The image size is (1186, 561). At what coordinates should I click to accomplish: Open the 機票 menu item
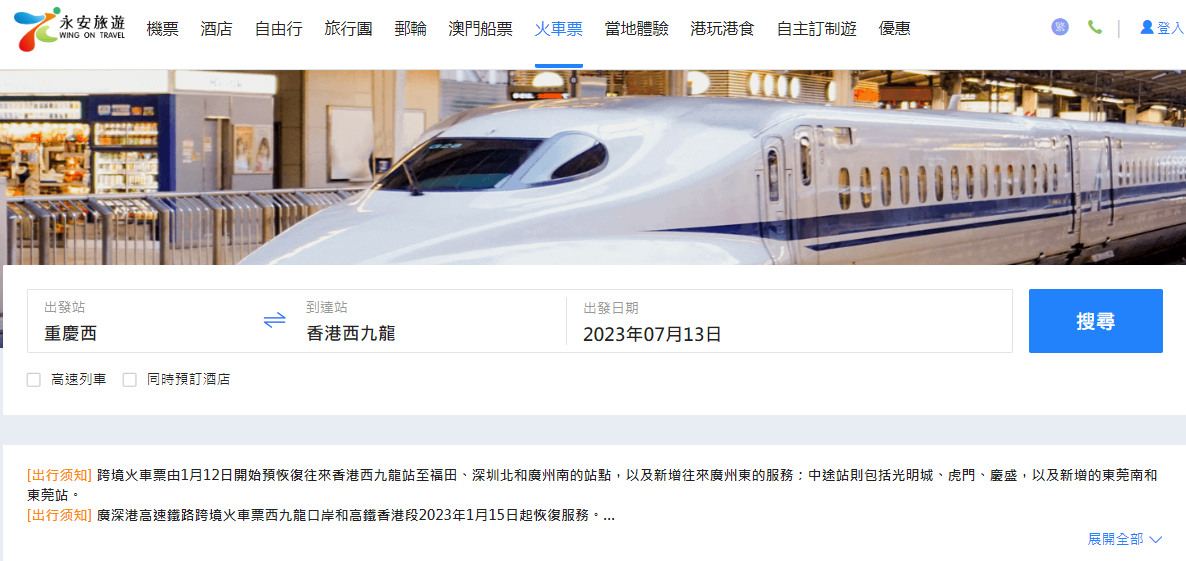(x=163, y=29)
